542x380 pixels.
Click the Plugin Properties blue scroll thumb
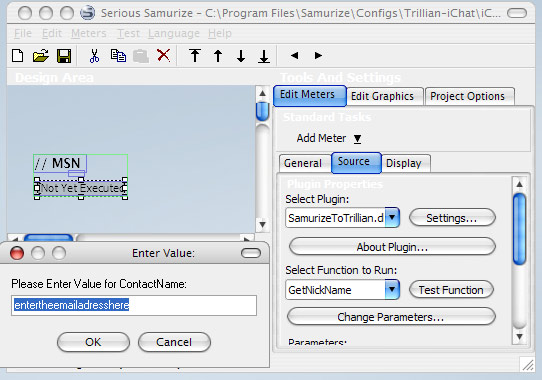520,229
